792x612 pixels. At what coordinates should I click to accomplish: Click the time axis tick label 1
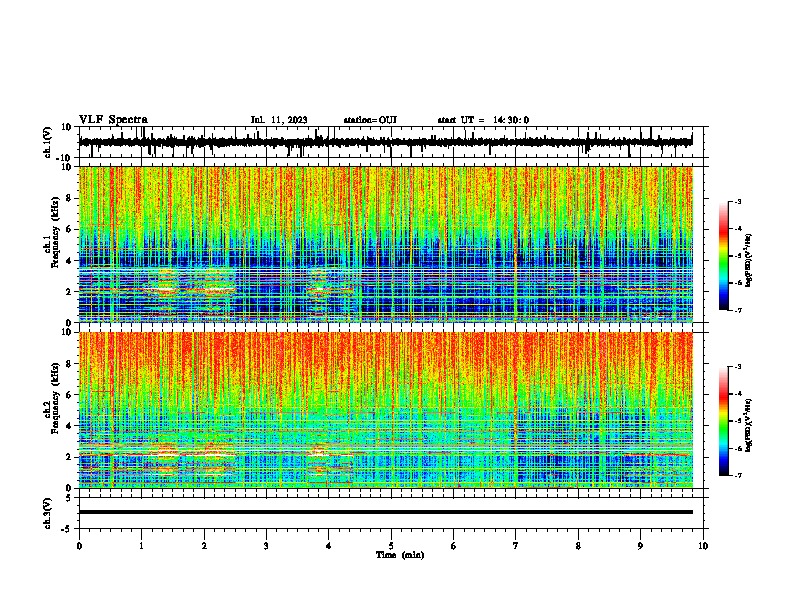click(141, 546)
